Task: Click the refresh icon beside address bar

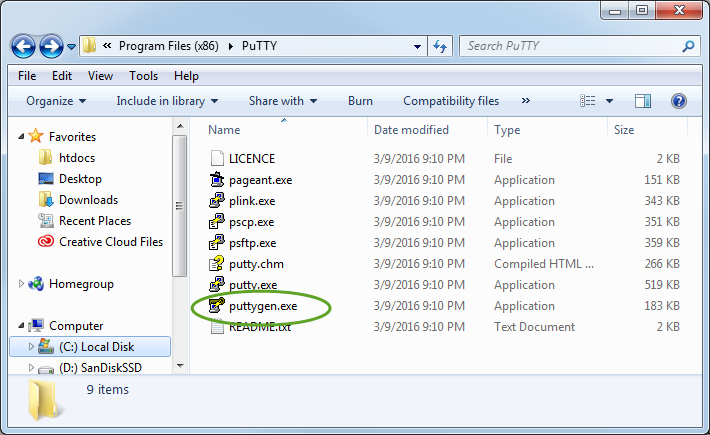Action: (x=440, y=46)
